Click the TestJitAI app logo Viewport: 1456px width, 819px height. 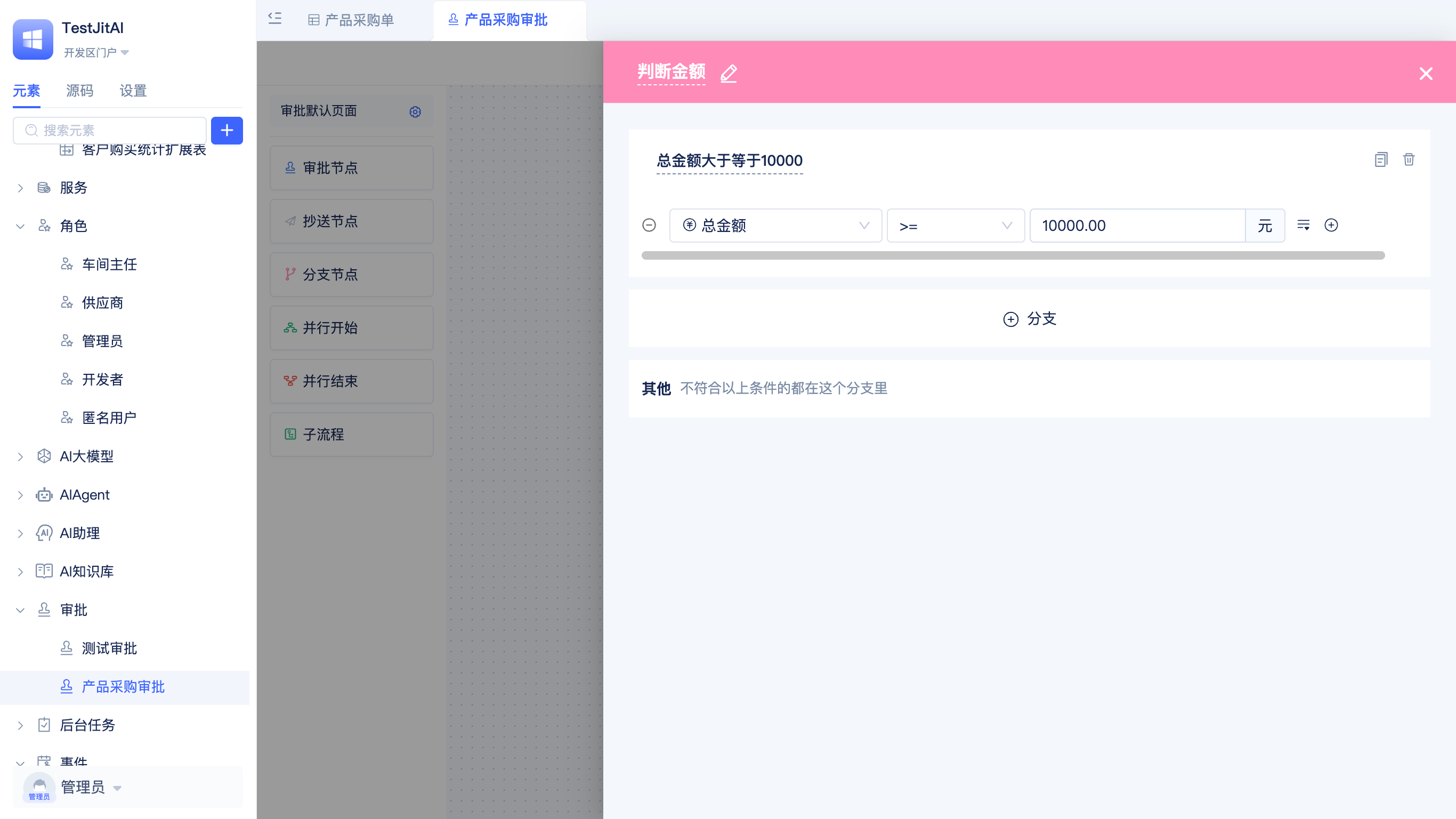(x=33, y=39)
